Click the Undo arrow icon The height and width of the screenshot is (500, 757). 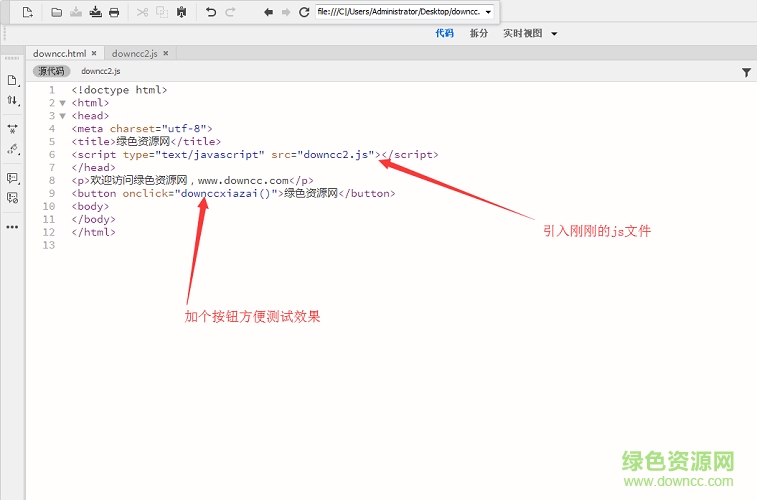pos(210,12)
